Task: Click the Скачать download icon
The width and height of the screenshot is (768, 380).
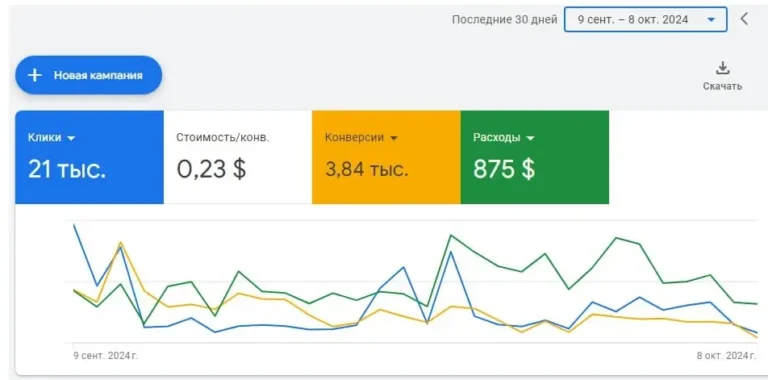Action: click(722, 69)
